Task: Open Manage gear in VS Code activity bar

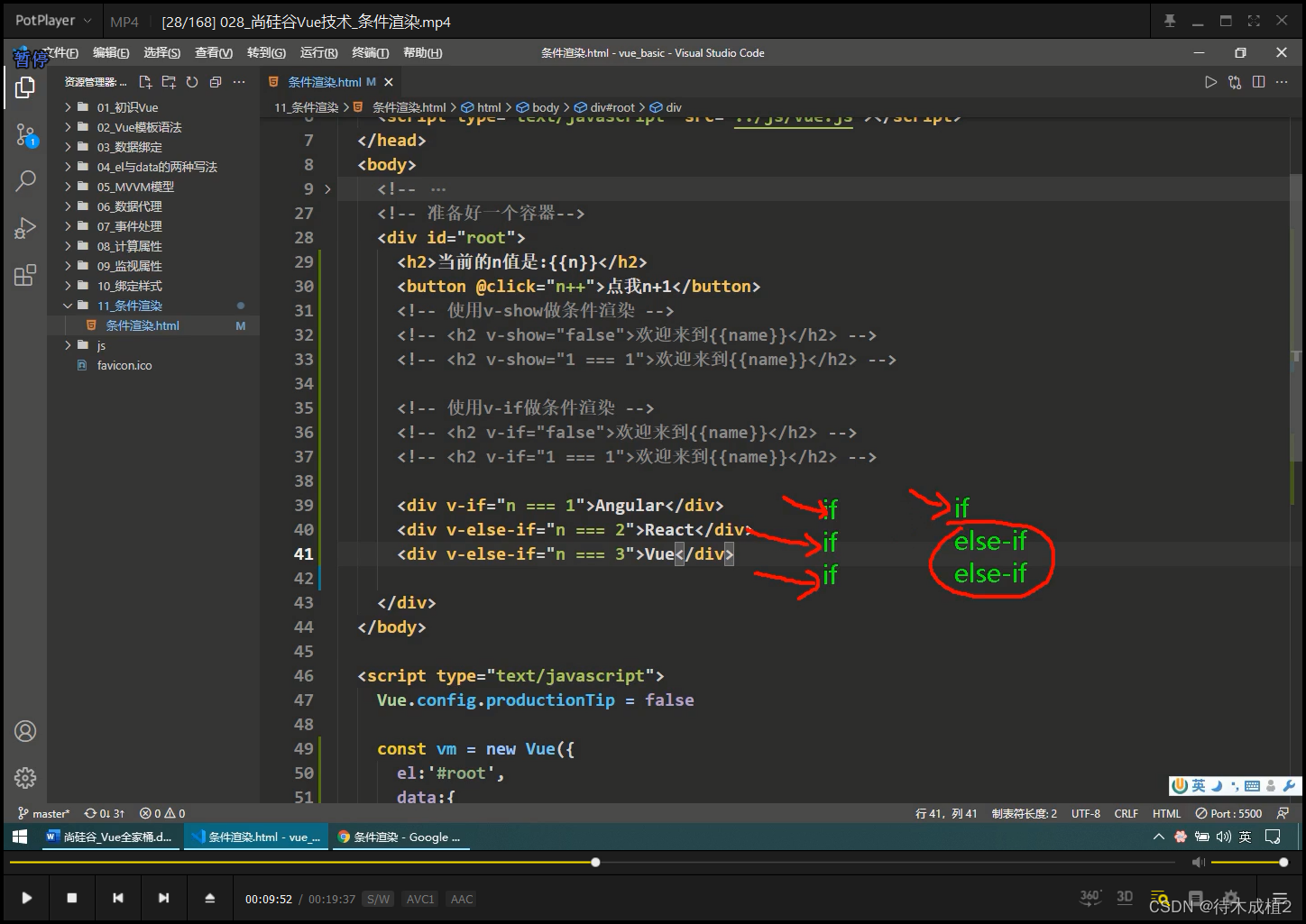Action: (x=25, y=777)
